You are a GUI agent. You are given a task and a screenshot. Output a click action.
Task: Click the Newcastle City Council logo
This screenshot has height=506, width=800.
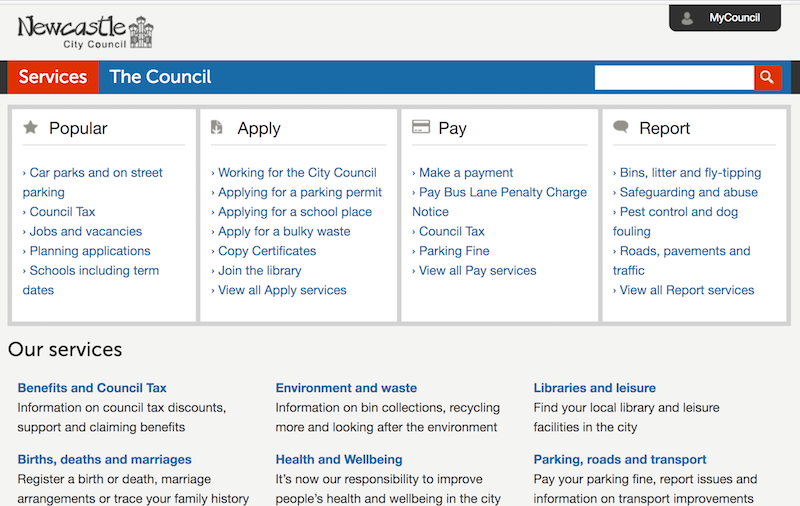(x=85, y=31)
